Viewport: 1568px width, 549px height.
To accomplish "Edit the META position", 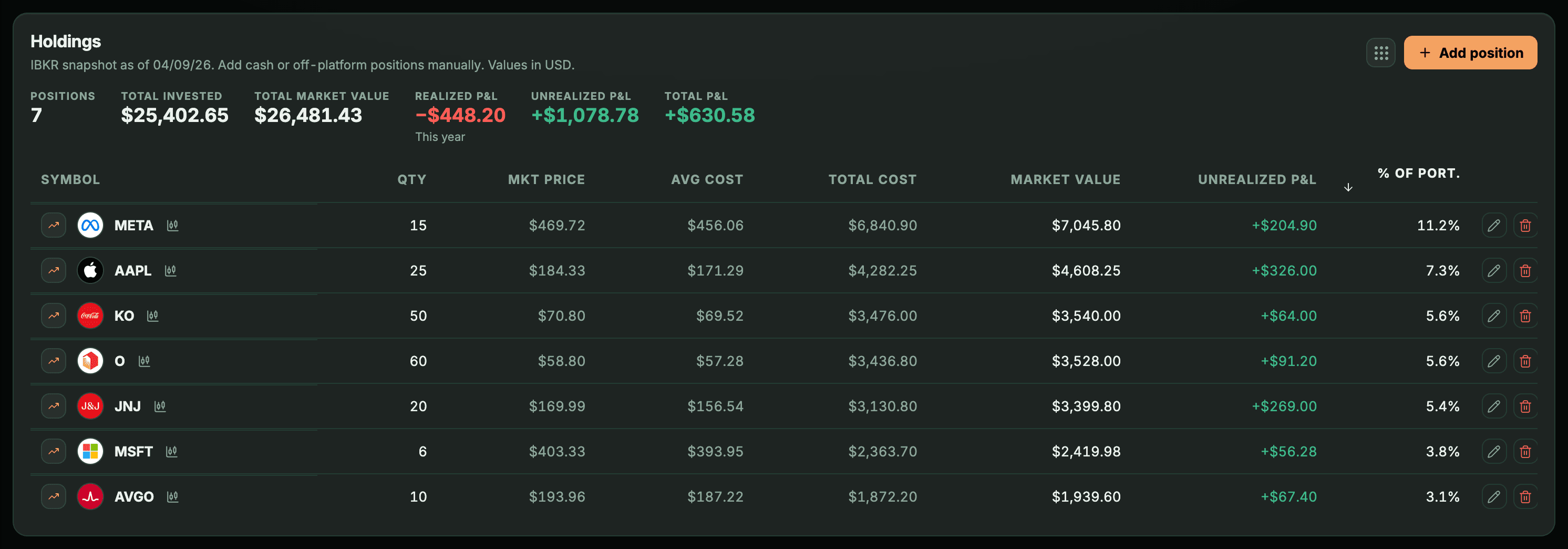I will click(x=1494, y=226).
